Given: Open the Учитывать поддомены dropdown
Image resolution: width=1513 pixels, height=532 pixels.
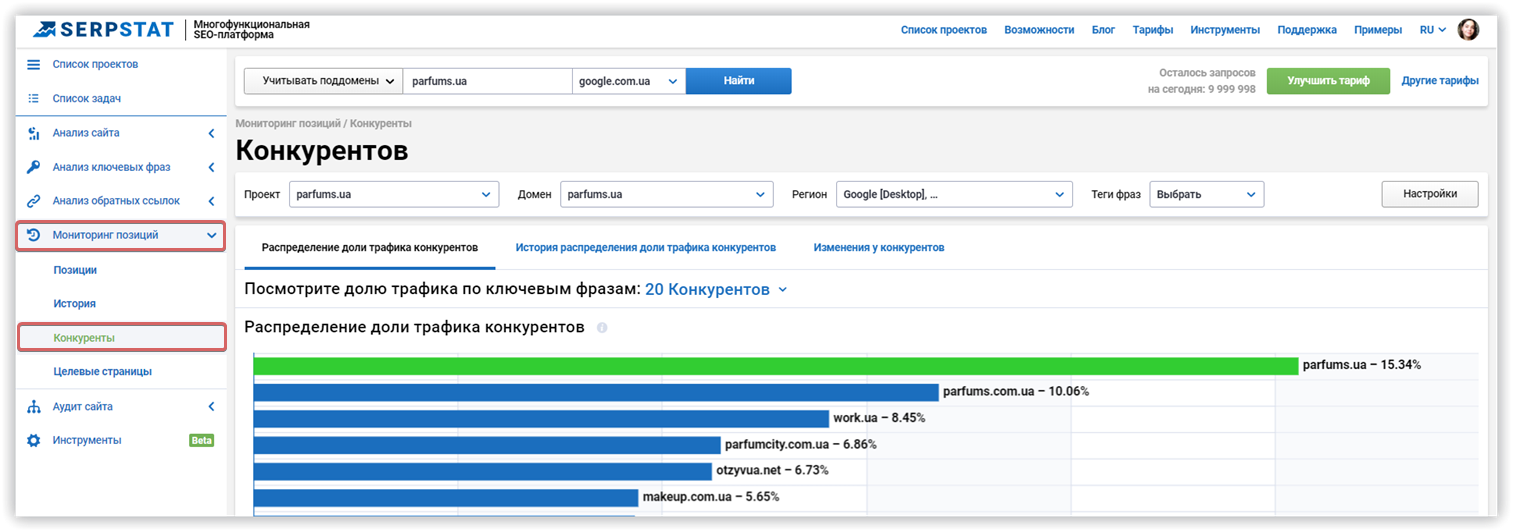Looking at the screenshot, I should pyautogui.click(x=323, y=81).
